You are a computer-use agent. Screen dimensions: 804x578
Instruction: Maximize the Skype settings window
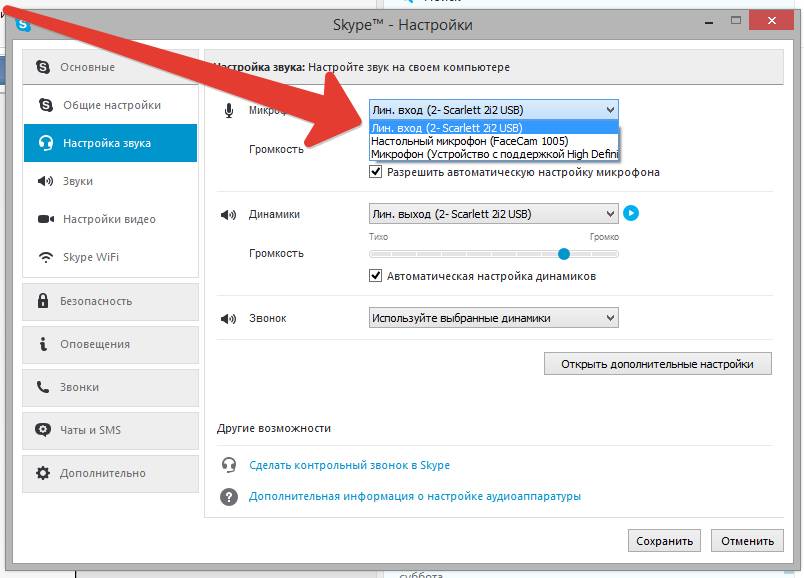point(736,21)
